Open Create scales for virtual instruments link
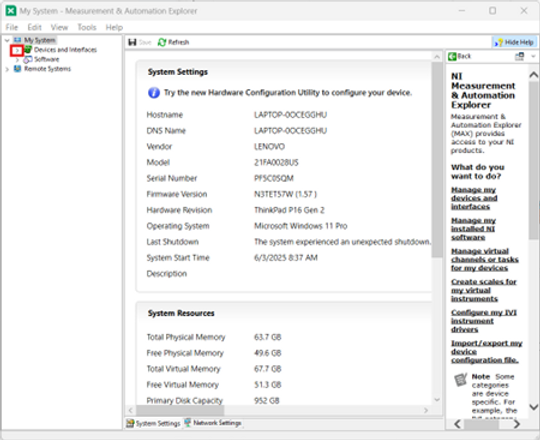The image size is (540, 440). pyautogui.click(x=484, y=290)
